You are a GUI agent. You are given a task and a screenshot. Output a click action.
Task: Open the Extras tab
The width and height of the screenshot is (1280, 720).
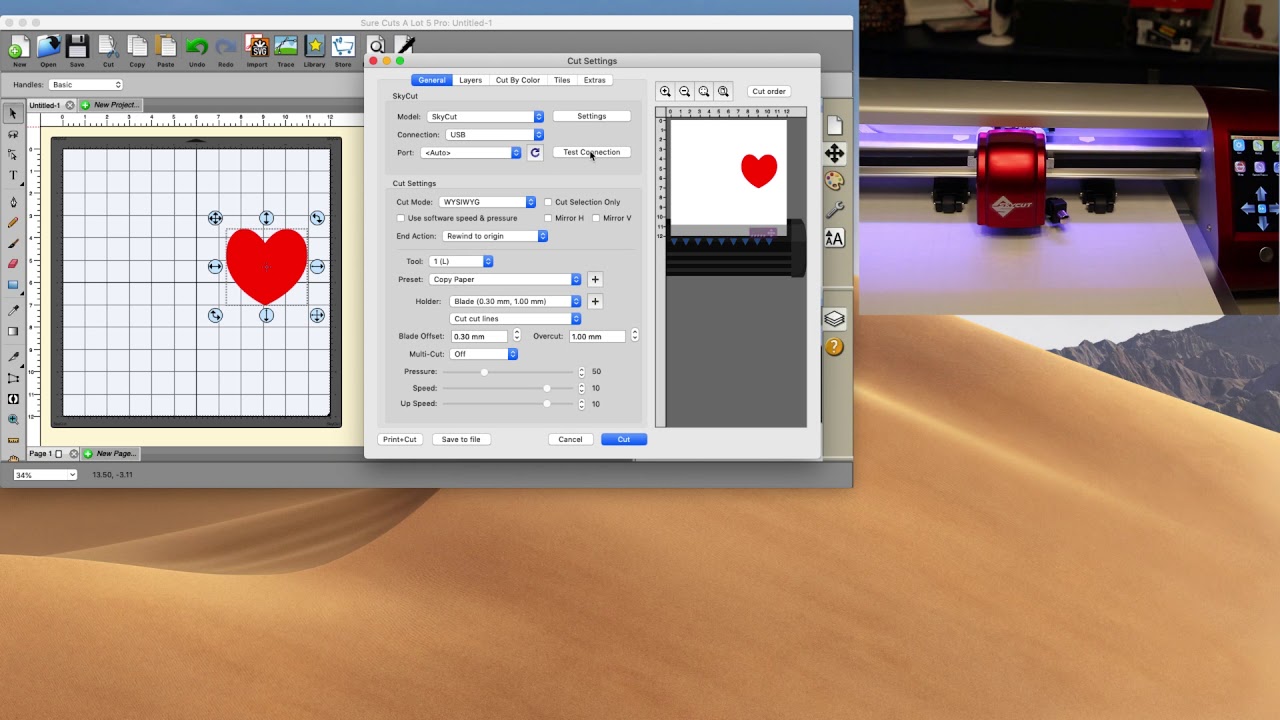(x=595, y=80)
